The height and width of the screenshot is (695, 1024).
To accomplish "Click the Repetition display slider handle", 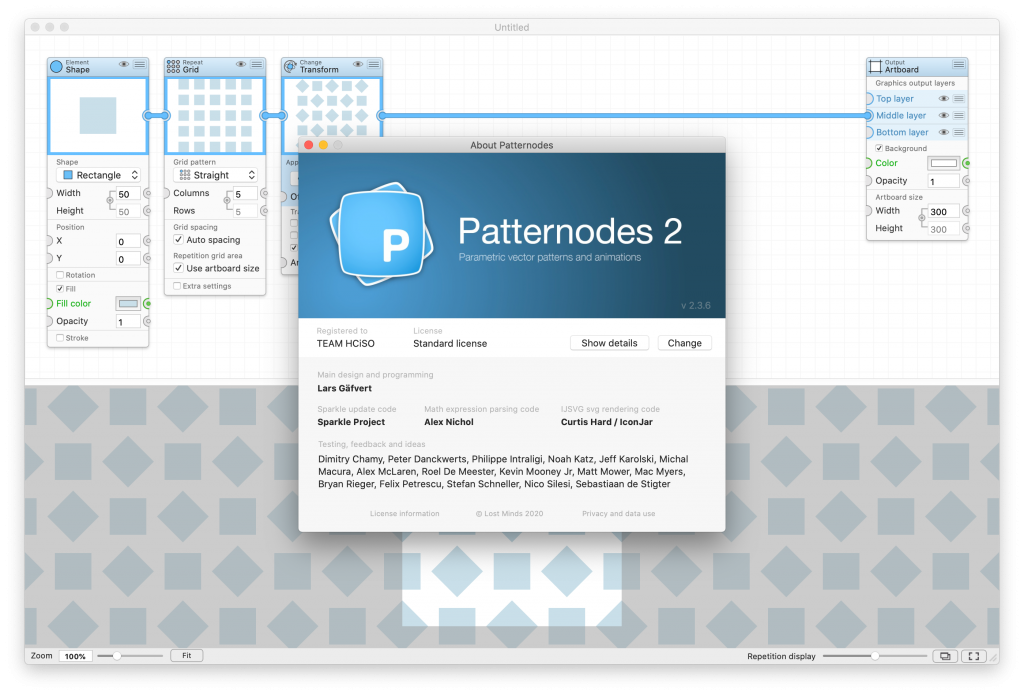I will point(874,656).
